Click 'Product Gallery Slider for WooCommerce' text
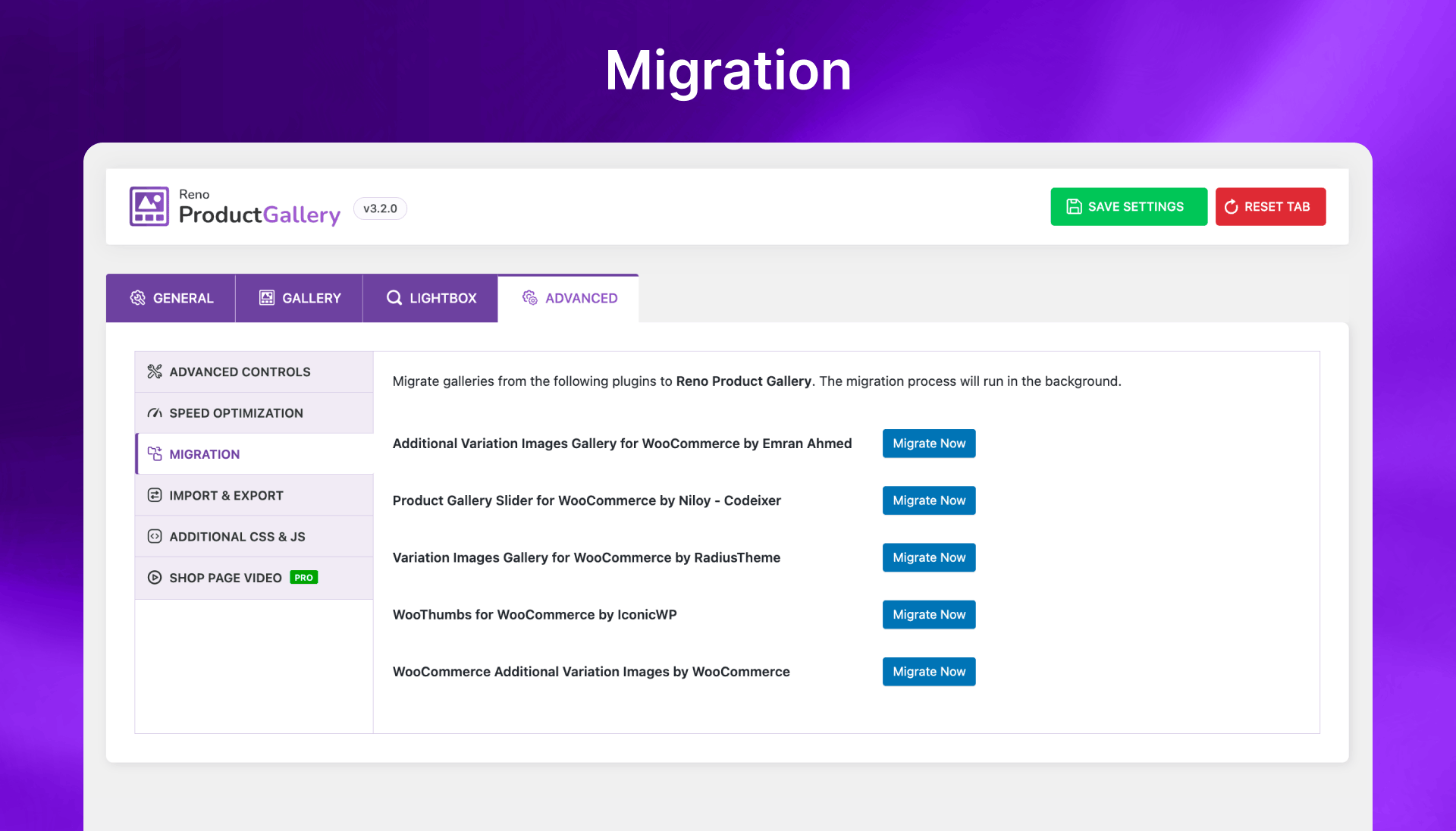1456x831 pixels. pyautogui.click(x=587, y=500)
